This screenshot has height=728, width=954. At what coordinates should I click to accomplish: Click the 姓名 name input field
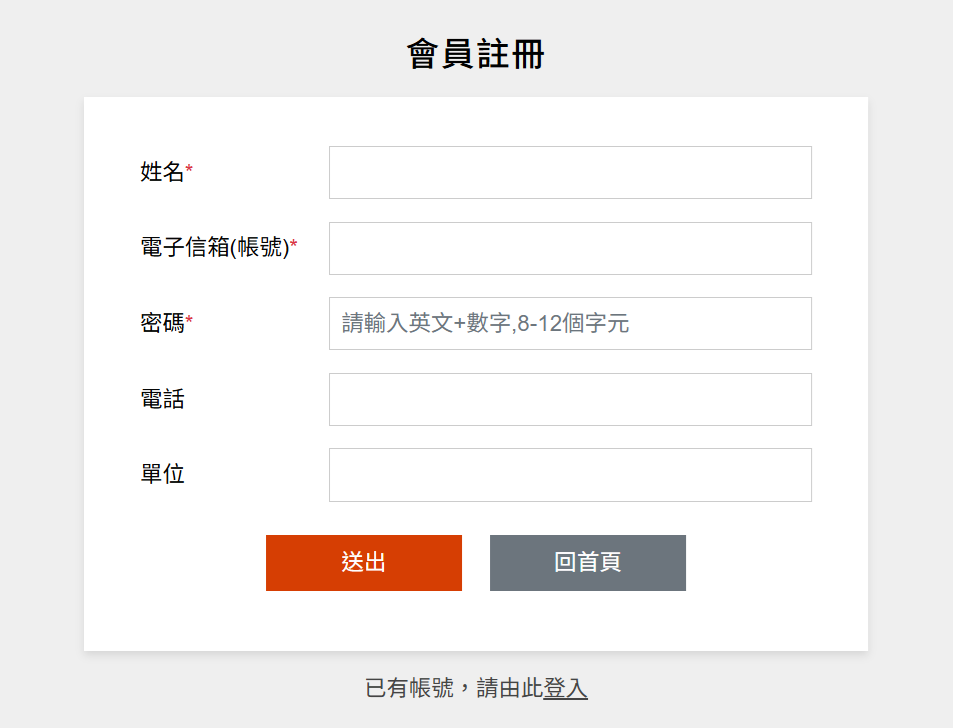(x=570, y=173)
